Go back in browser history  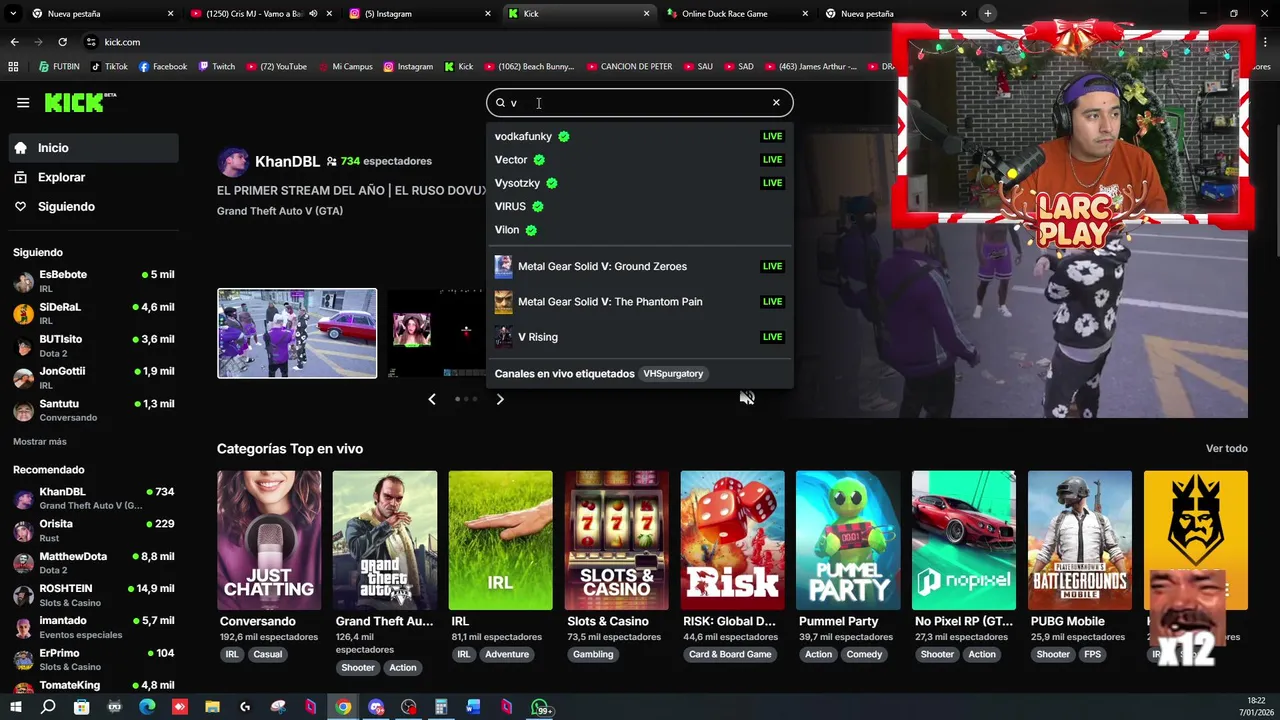pos(14,42)
